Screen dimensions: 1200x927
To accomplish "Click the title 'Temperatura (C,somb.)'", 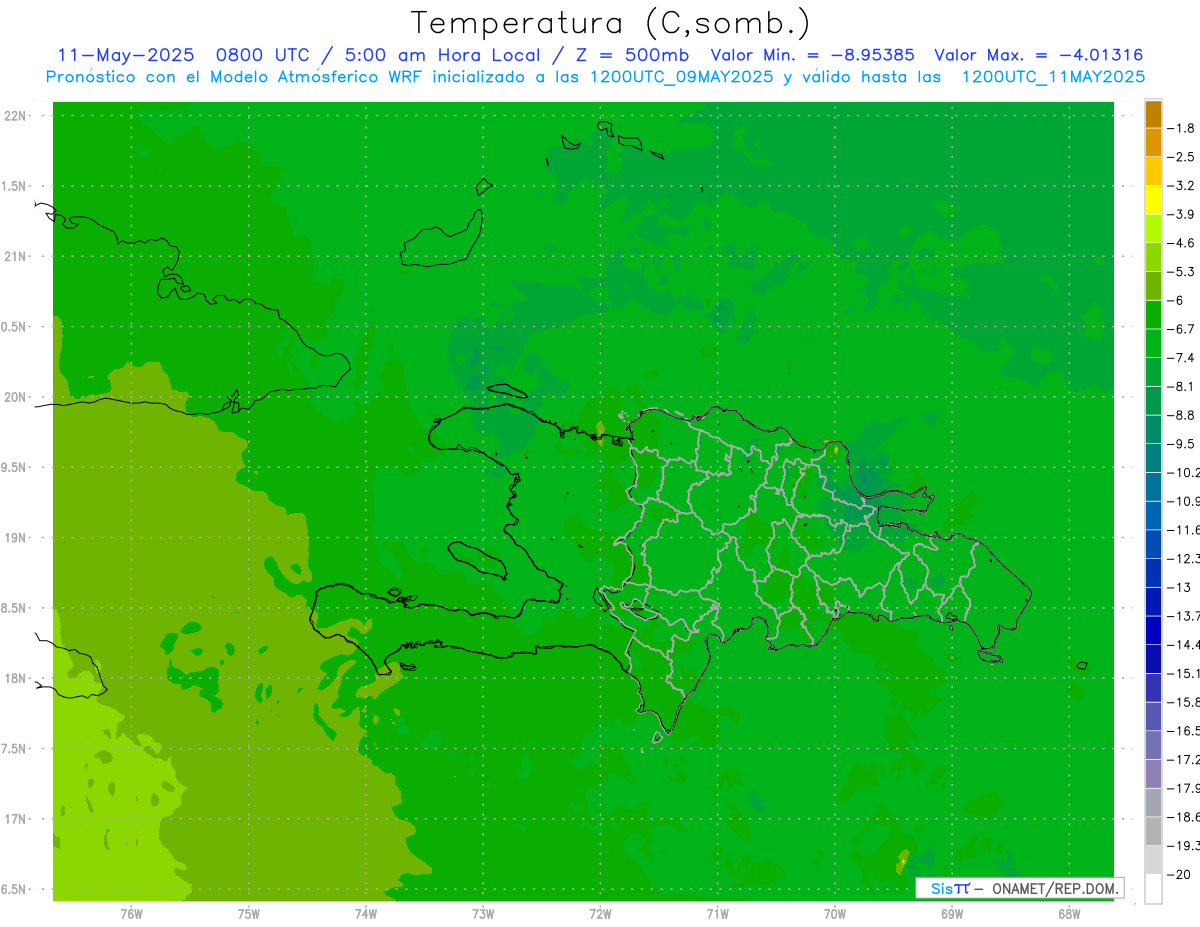I will point(611,23).
